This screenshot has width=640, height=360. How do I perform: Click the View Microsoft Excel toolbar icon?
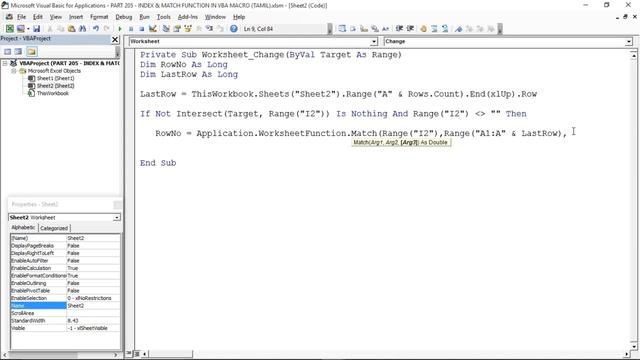(9, 29)
